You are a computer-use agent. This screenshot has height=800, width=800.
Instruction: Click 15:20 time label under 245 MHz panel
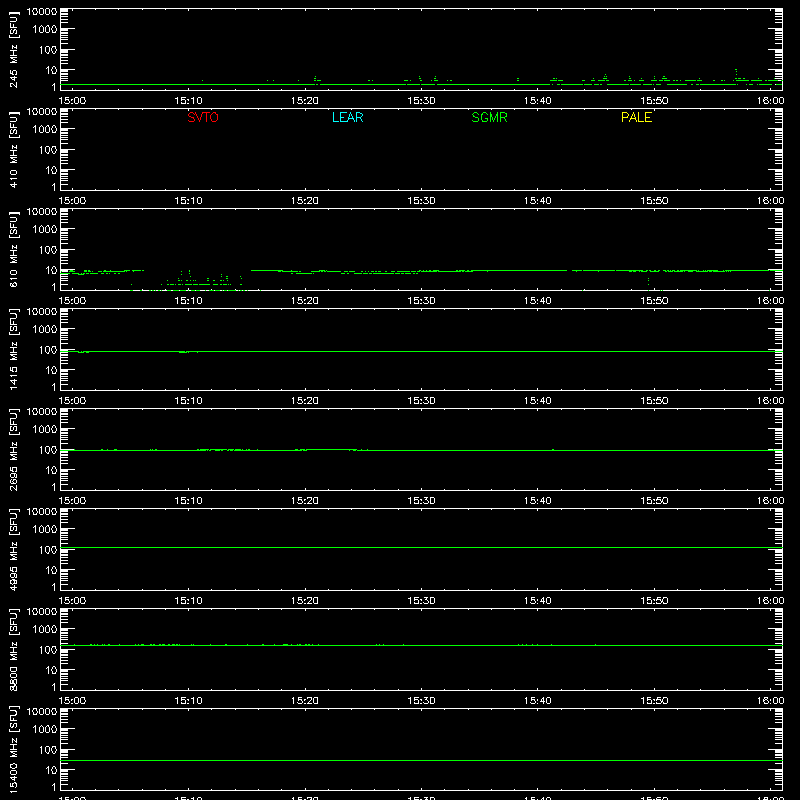coord(305,101)
